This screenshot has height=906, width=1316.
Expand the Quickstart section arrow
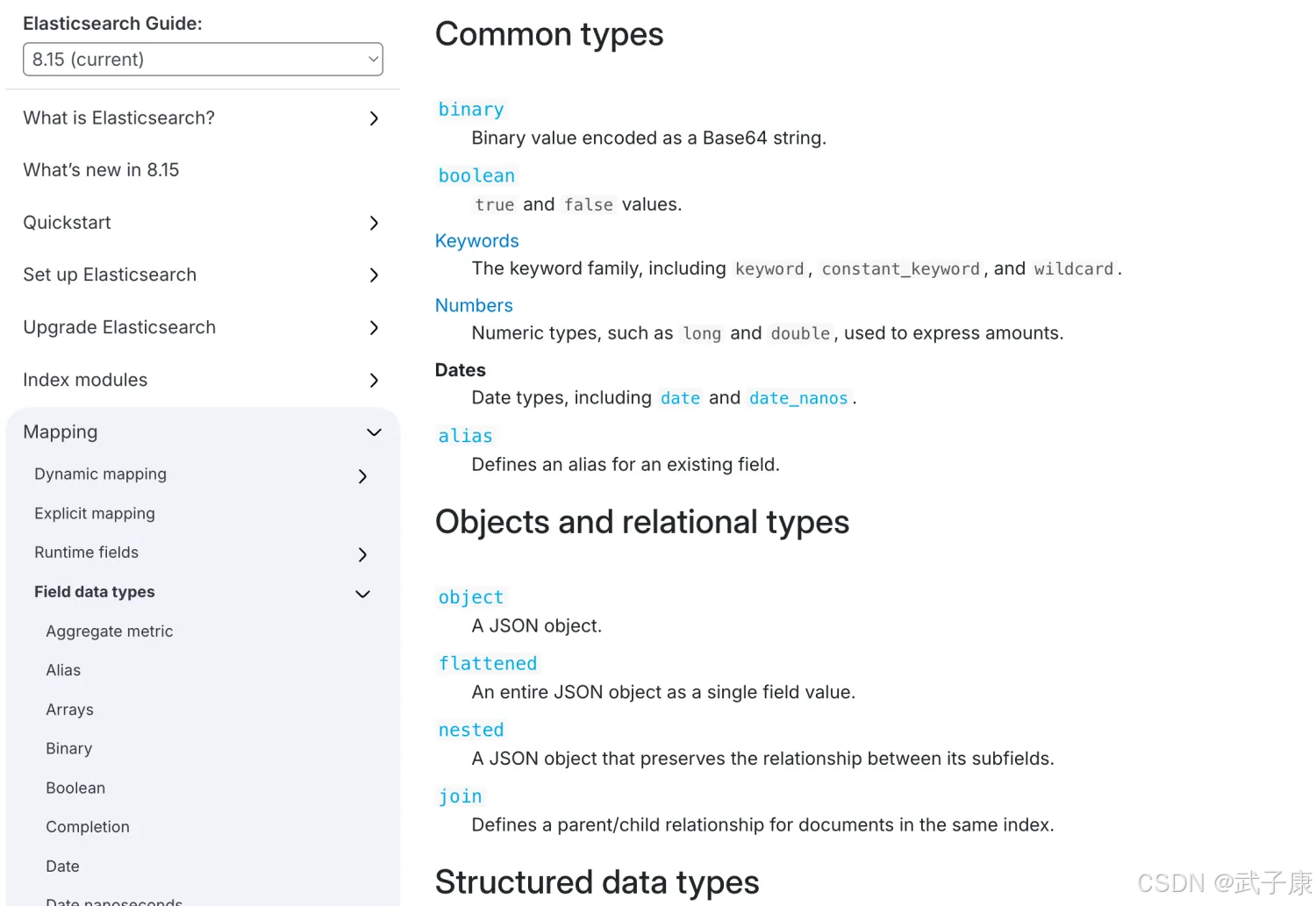pos(374,224)
